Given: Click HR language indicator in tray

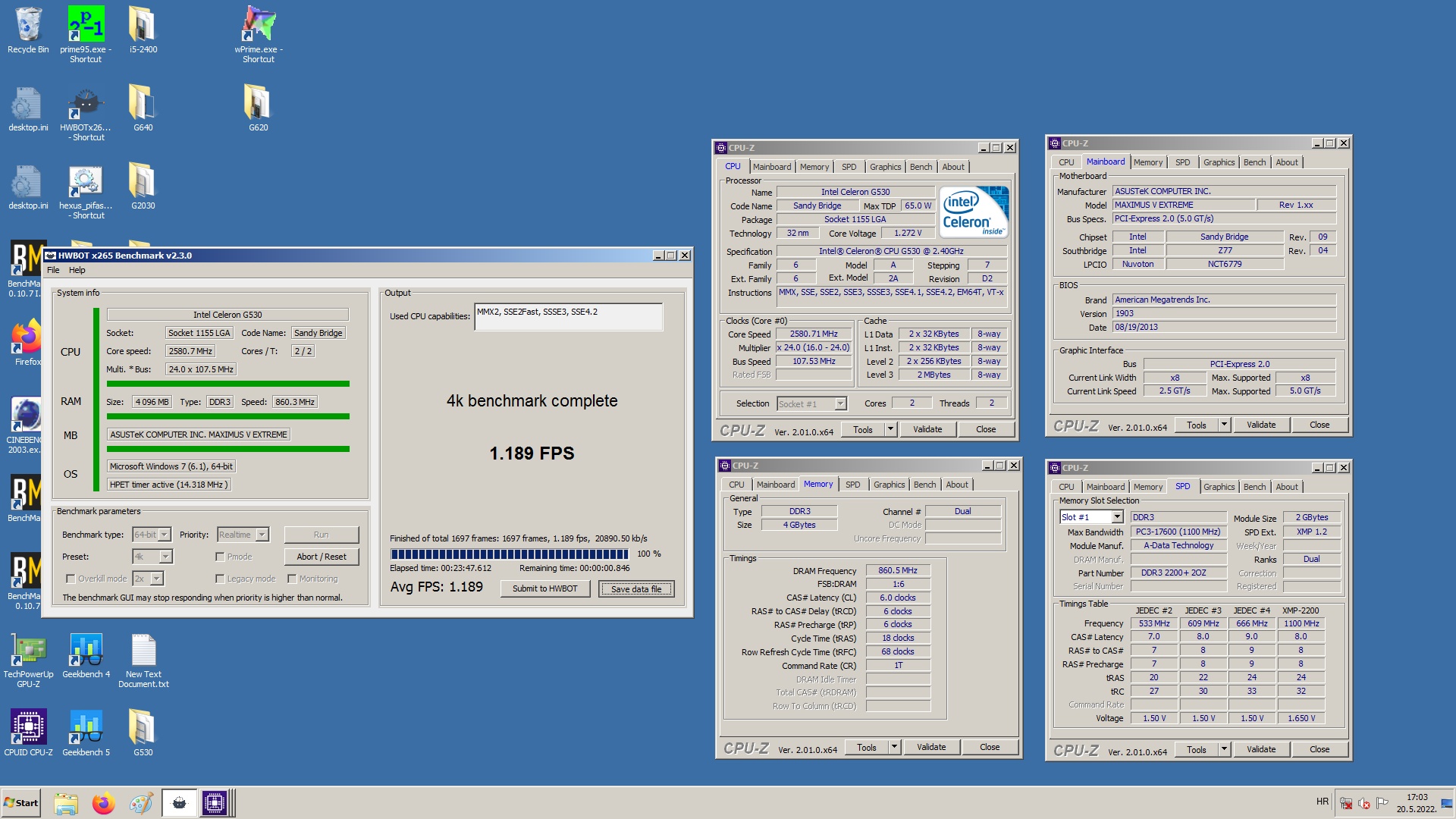Looking at the screenshot, I should [1322, 802].
